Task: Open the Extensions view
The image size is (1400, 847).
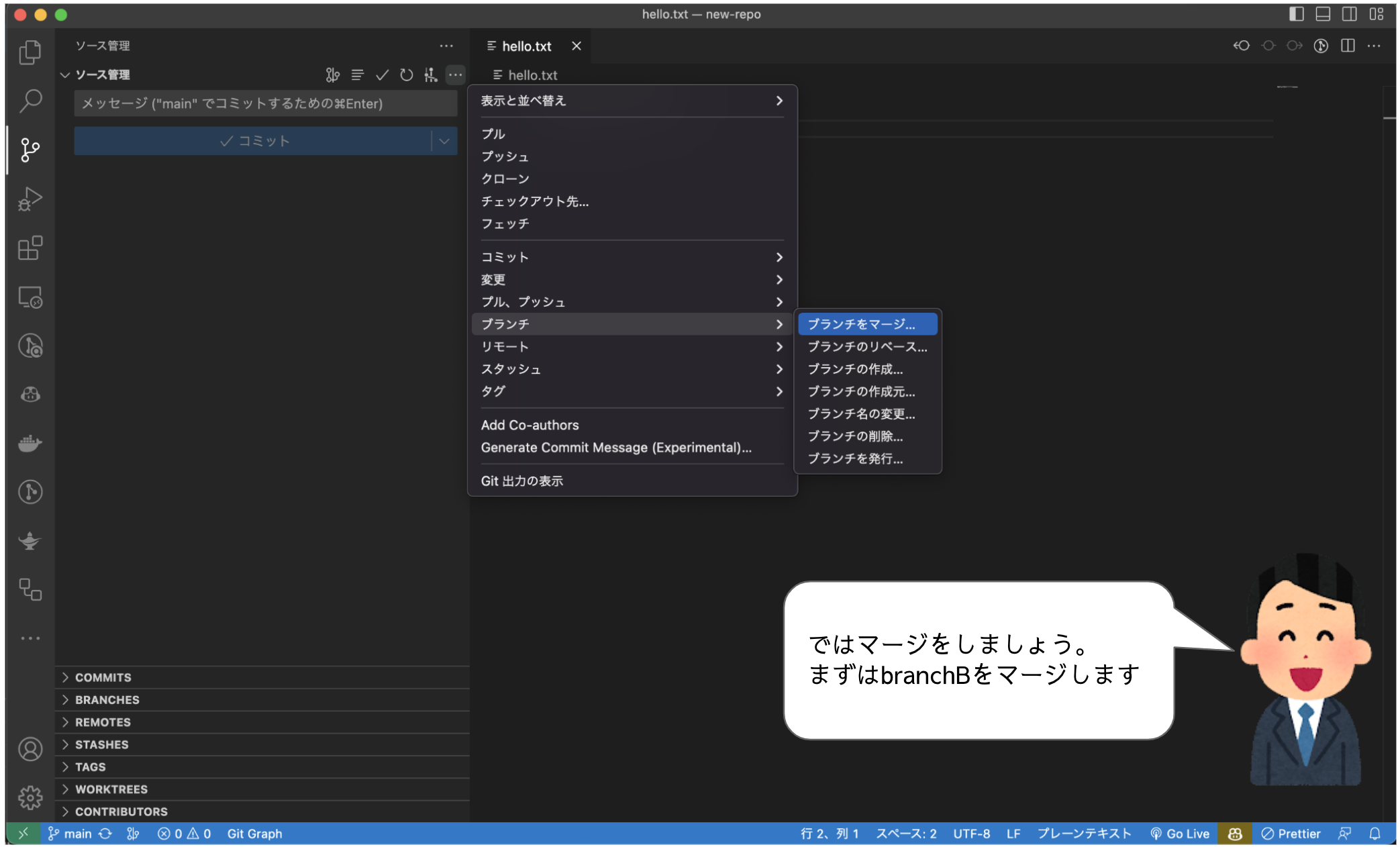Action: (30, 248)
